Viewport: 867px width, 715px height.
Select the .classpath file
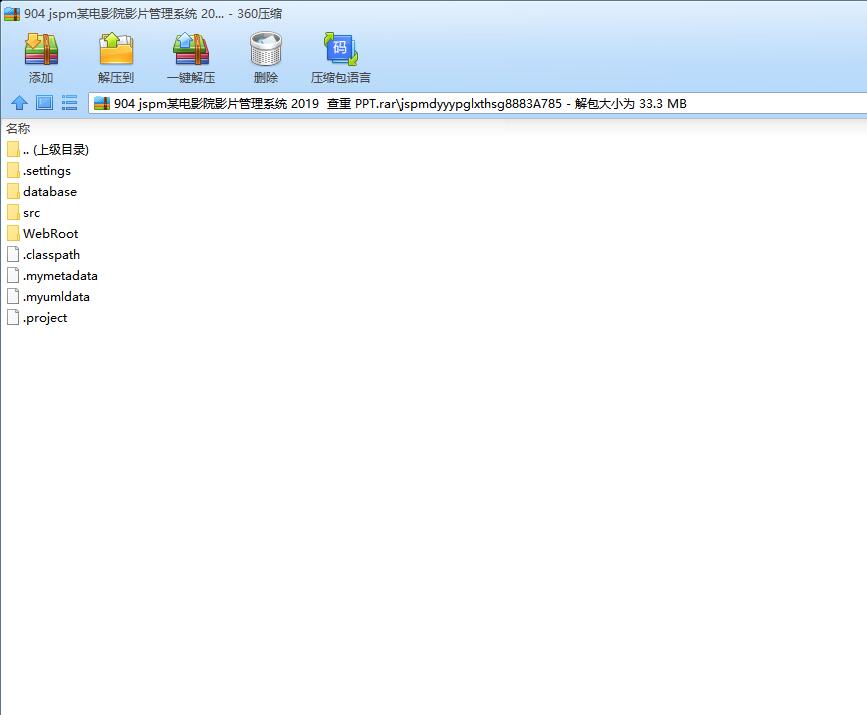[44, 254]
